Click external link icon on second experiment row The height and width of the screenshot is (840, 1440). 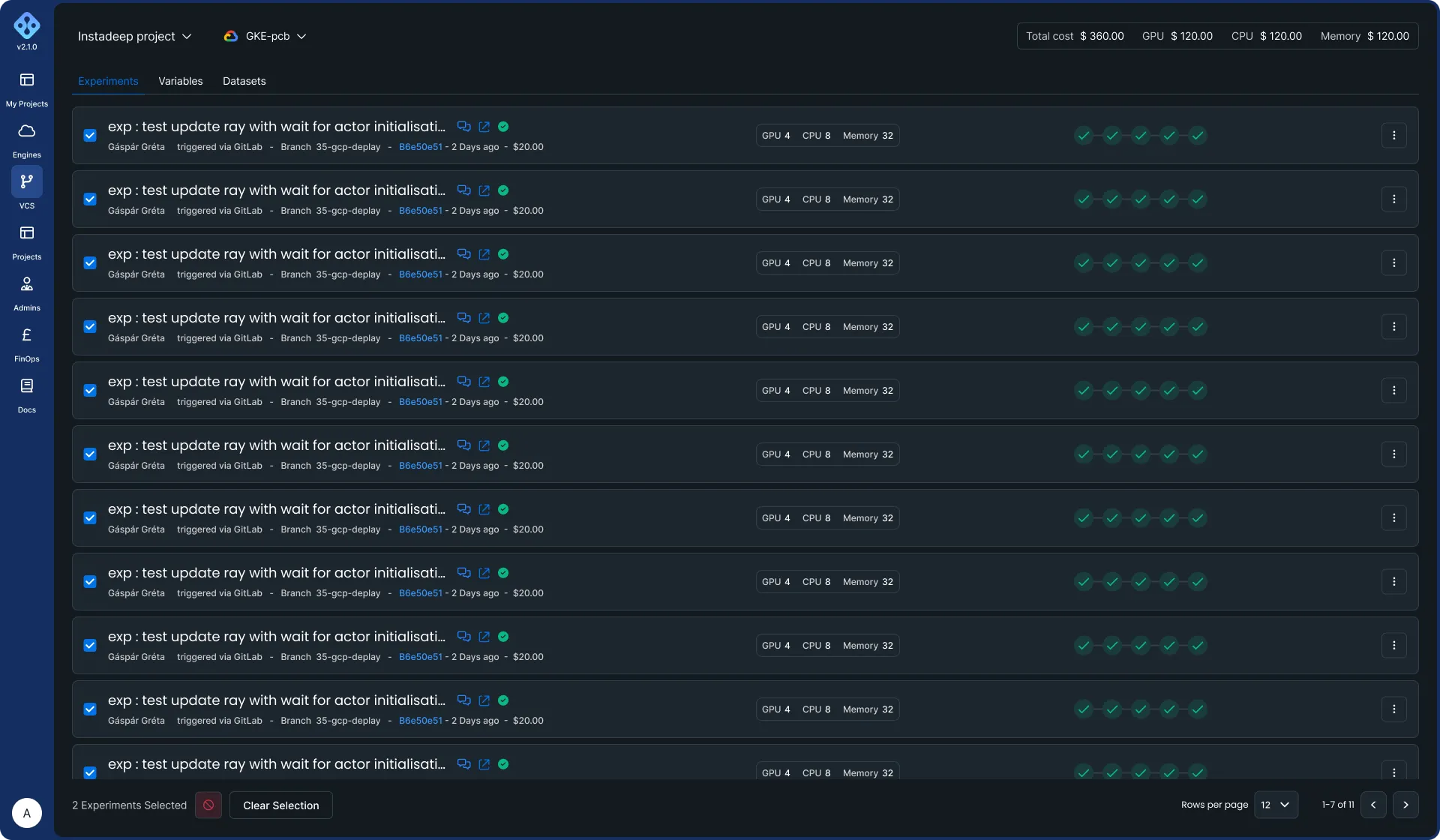coord(484,190)
